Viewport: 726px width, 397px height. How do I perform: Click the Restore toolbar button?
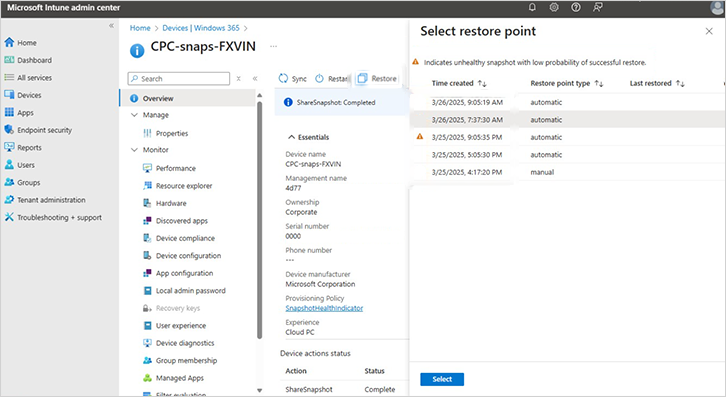point(377,78)
